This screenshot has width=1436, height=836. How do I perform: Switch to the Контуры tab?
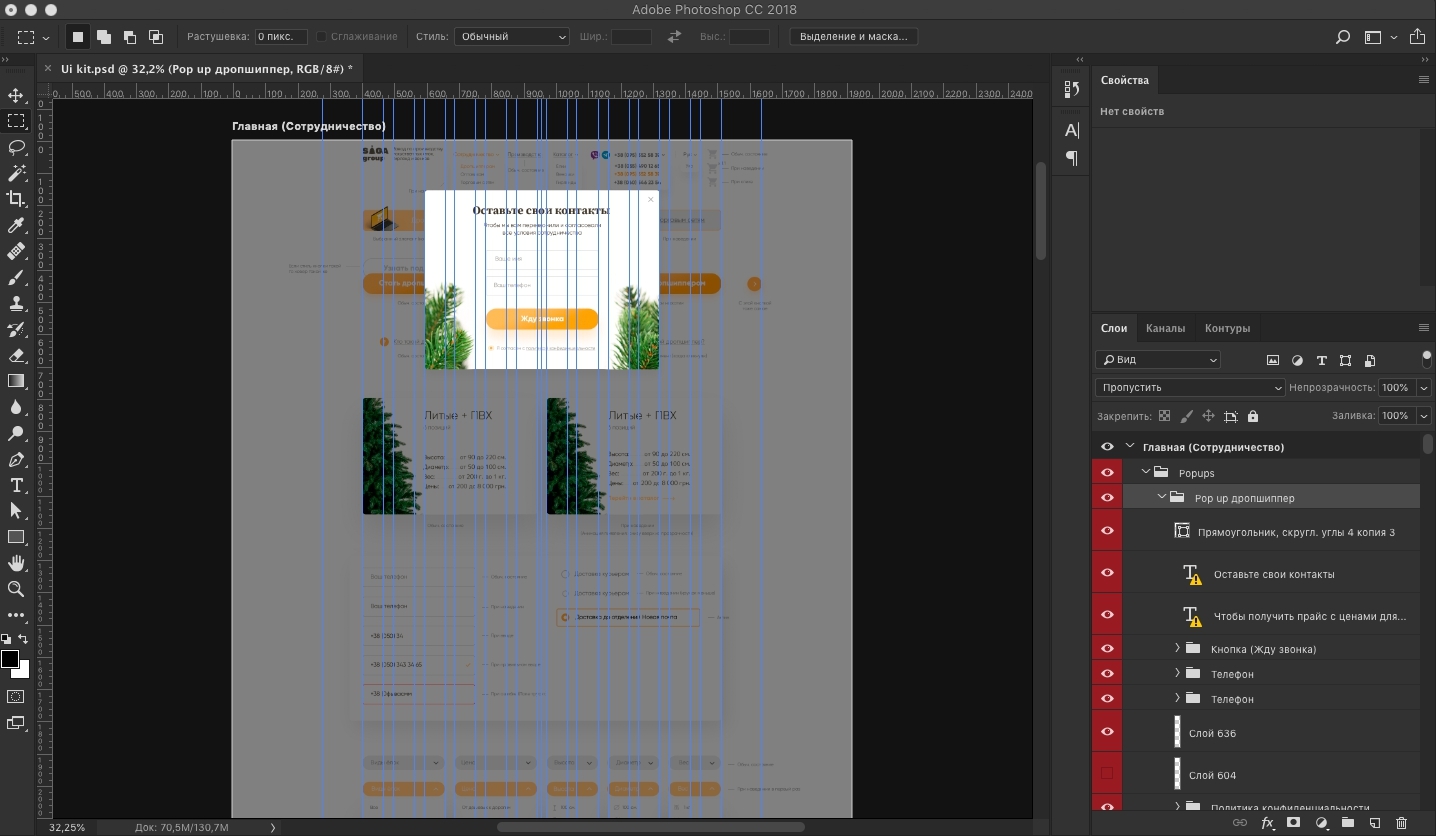tap(1227, 328)
